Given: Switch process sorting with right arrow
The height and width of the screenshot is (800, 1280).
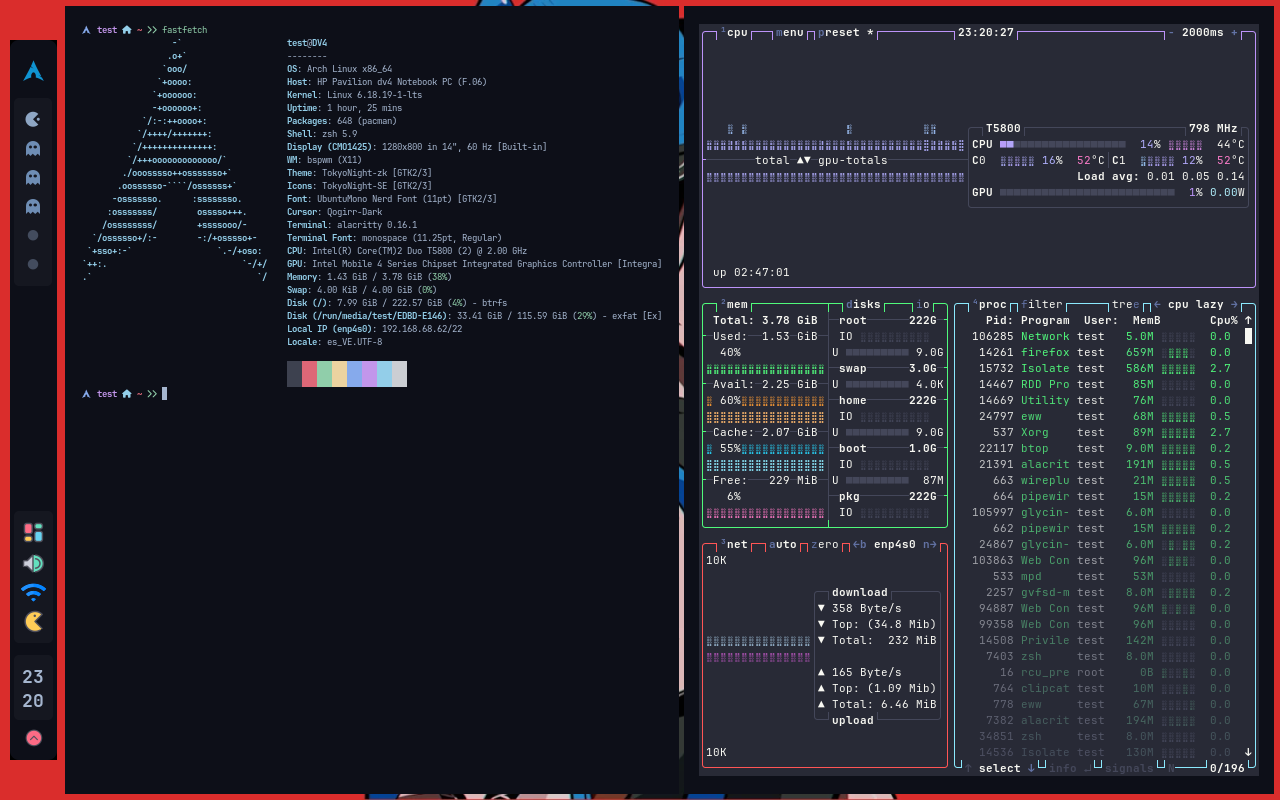Looking at the screenshot, I should (1233, 305).
